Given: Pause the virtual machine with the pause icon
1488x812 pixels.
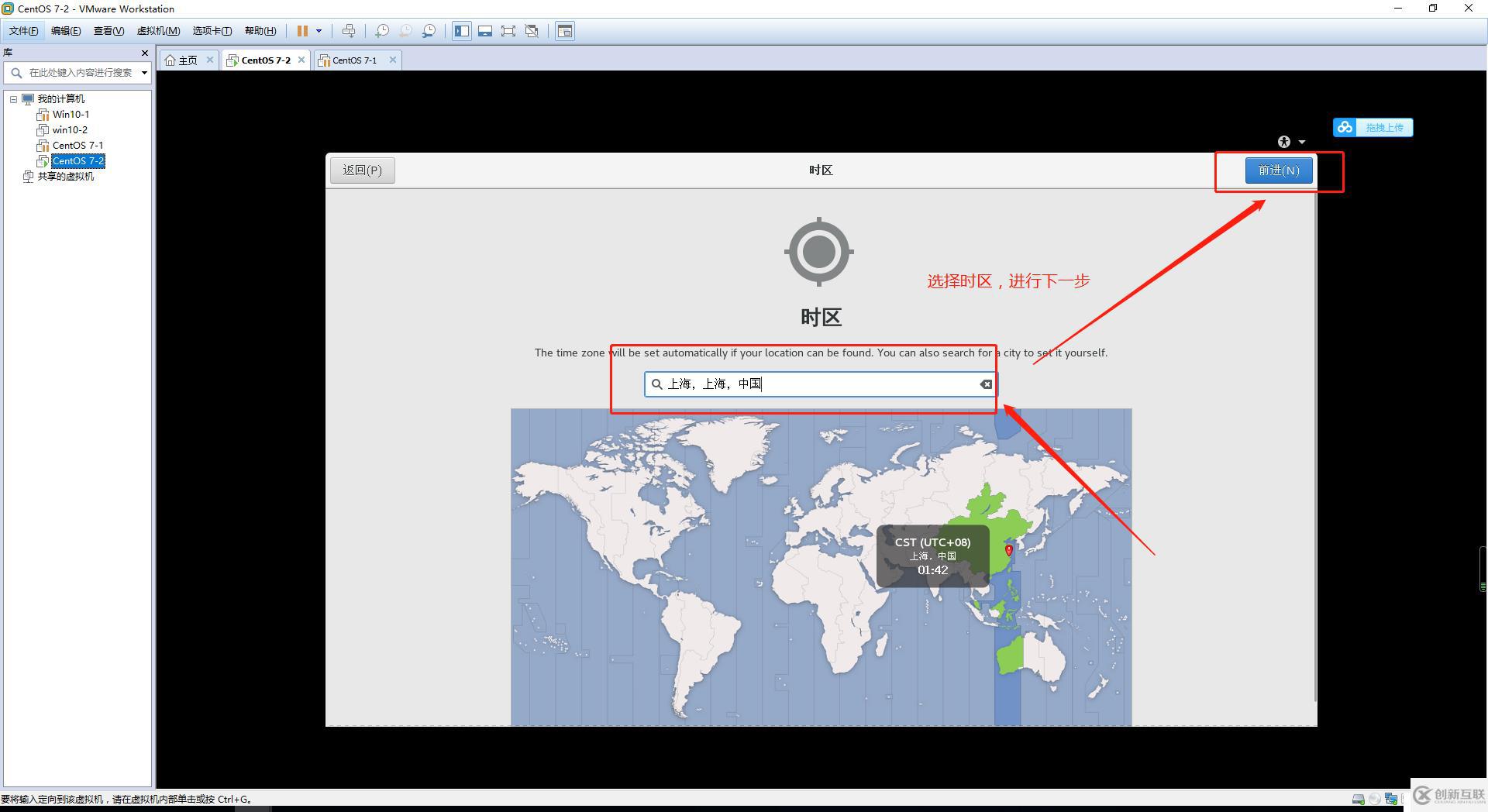Looking at the screenshot, I should (302, 31).
